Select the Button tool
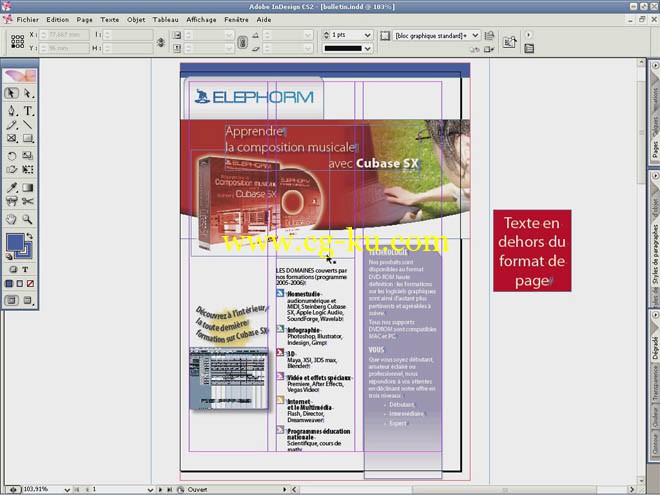The width and height of the screenshot is (660, 495). tap(12, 201)
